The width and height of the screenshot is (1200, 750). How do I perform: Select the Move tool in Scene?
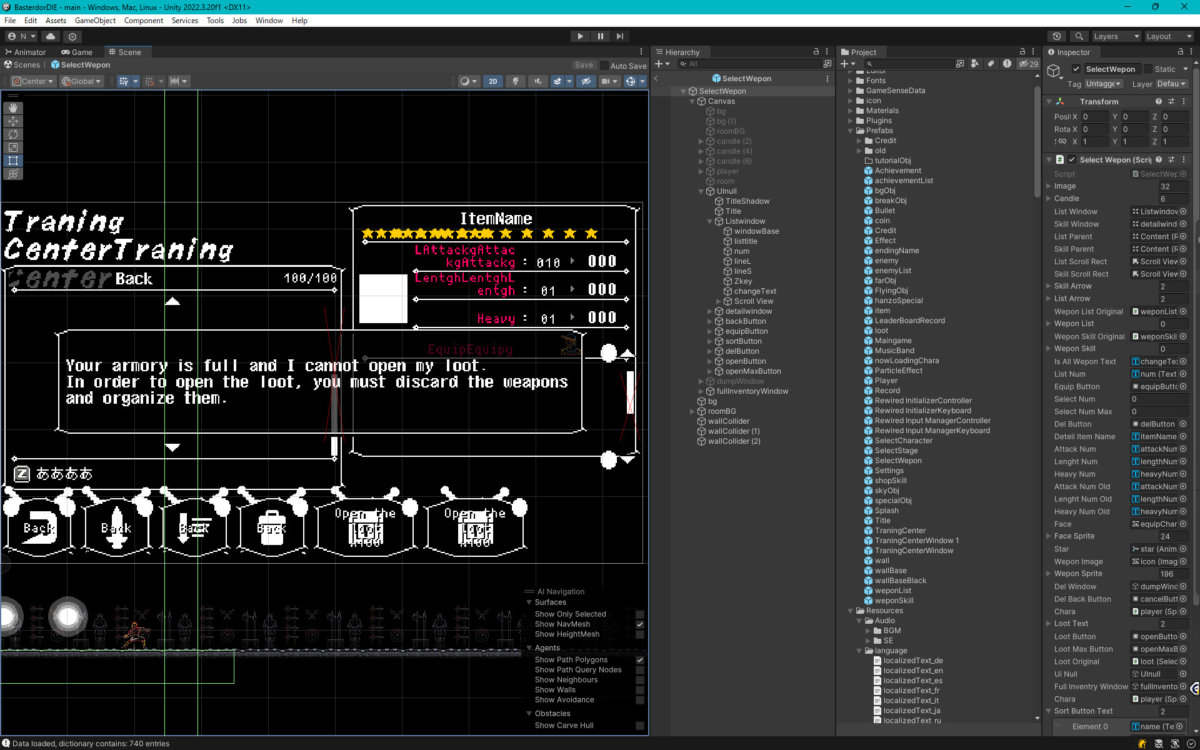coord(13,120)
